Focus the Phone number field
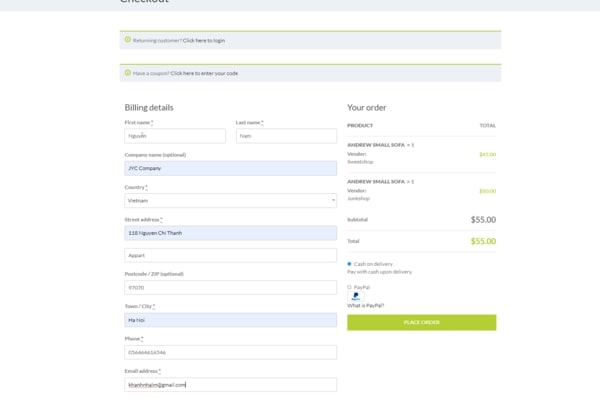The width and height of the screenshot is (600, 400). 230,352
